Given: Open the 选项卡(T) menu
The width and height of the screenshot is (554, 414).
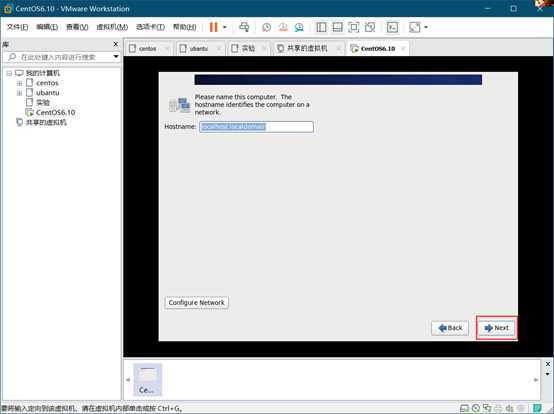Looking at the screenshot, I should pos(151,27).
